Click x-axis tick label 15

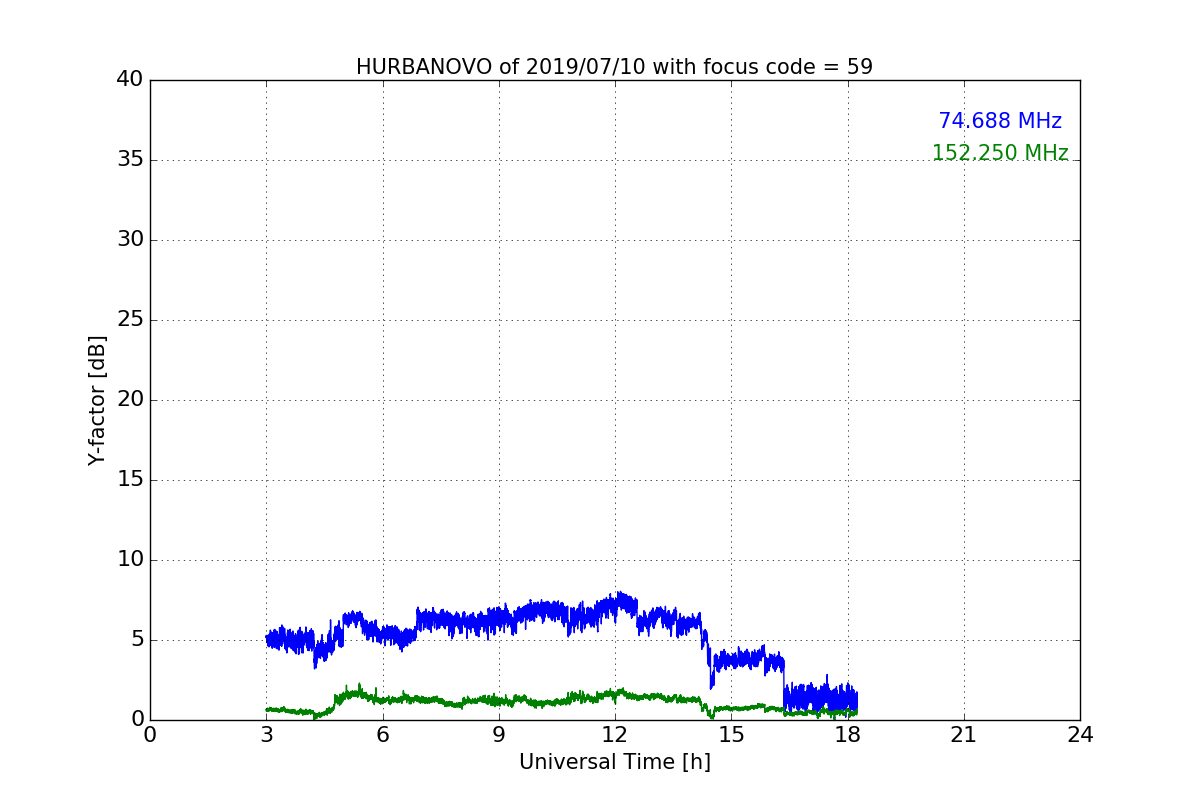tap(731, 734)
